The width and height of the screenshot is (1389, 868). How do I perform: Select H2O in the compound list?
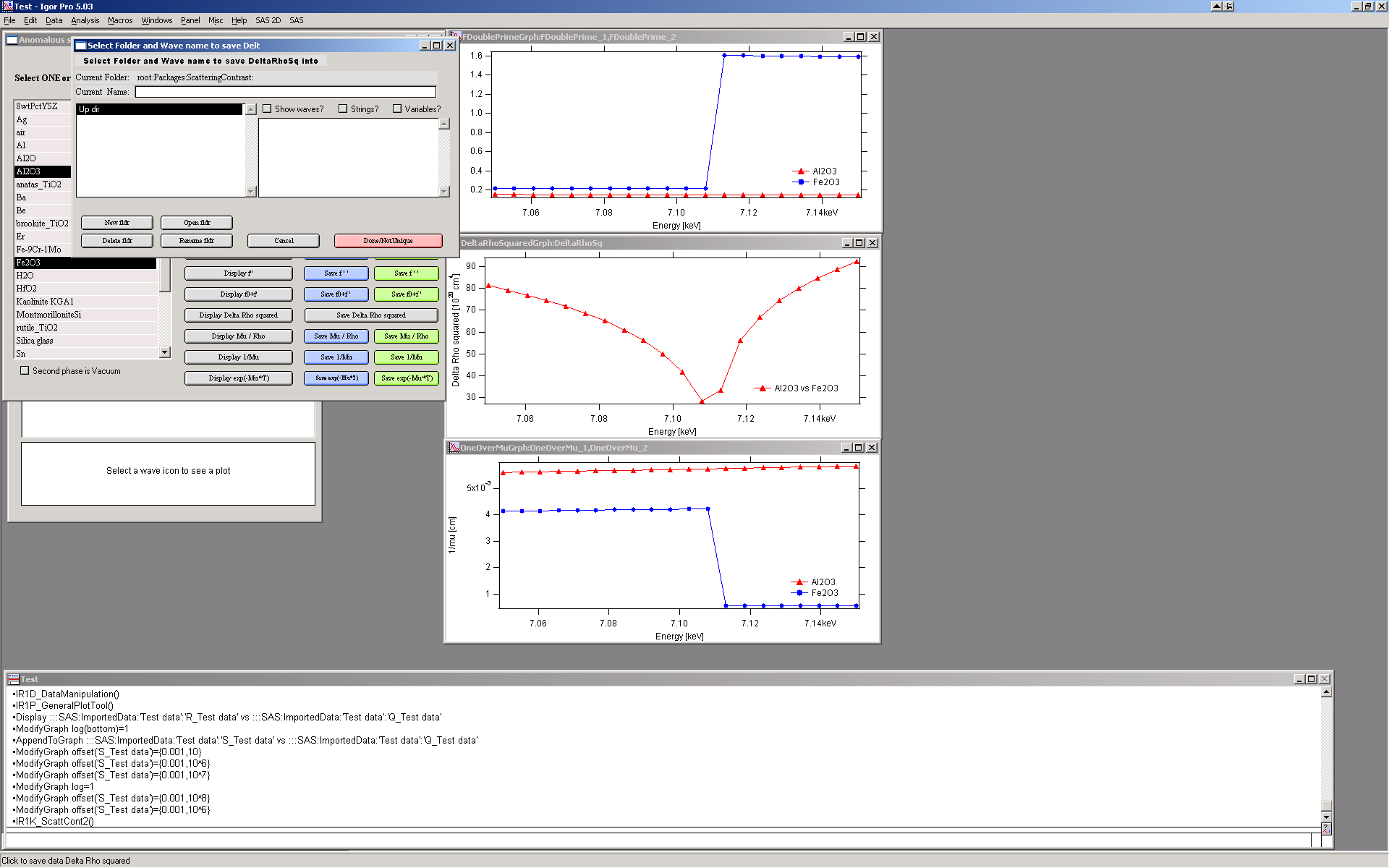(x=85, y=276)
